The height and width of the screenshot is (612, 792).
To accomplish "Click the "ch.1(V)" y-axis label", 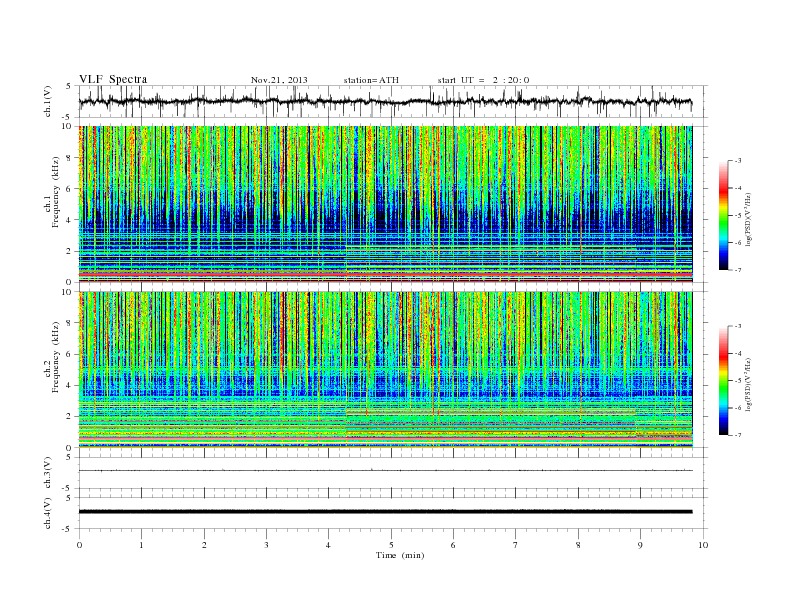I will tap(48, 103).
